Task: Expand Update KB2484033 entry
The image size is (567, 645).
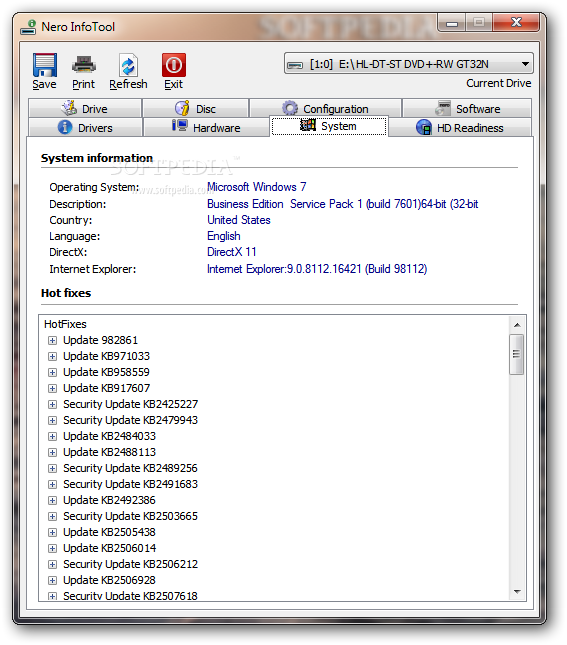Action: [x=52, y=436]
